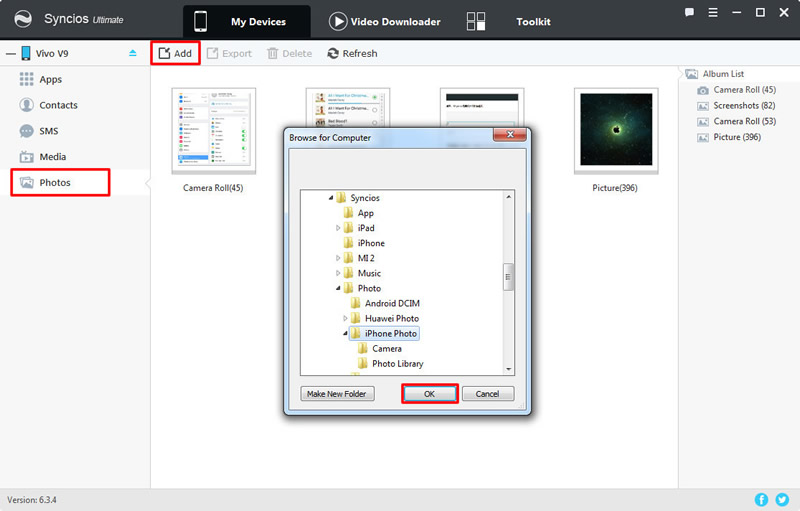The height and width of the screenshot is (511, 800).
Task: Collapse the Photo folder
Action: point(338,288)
